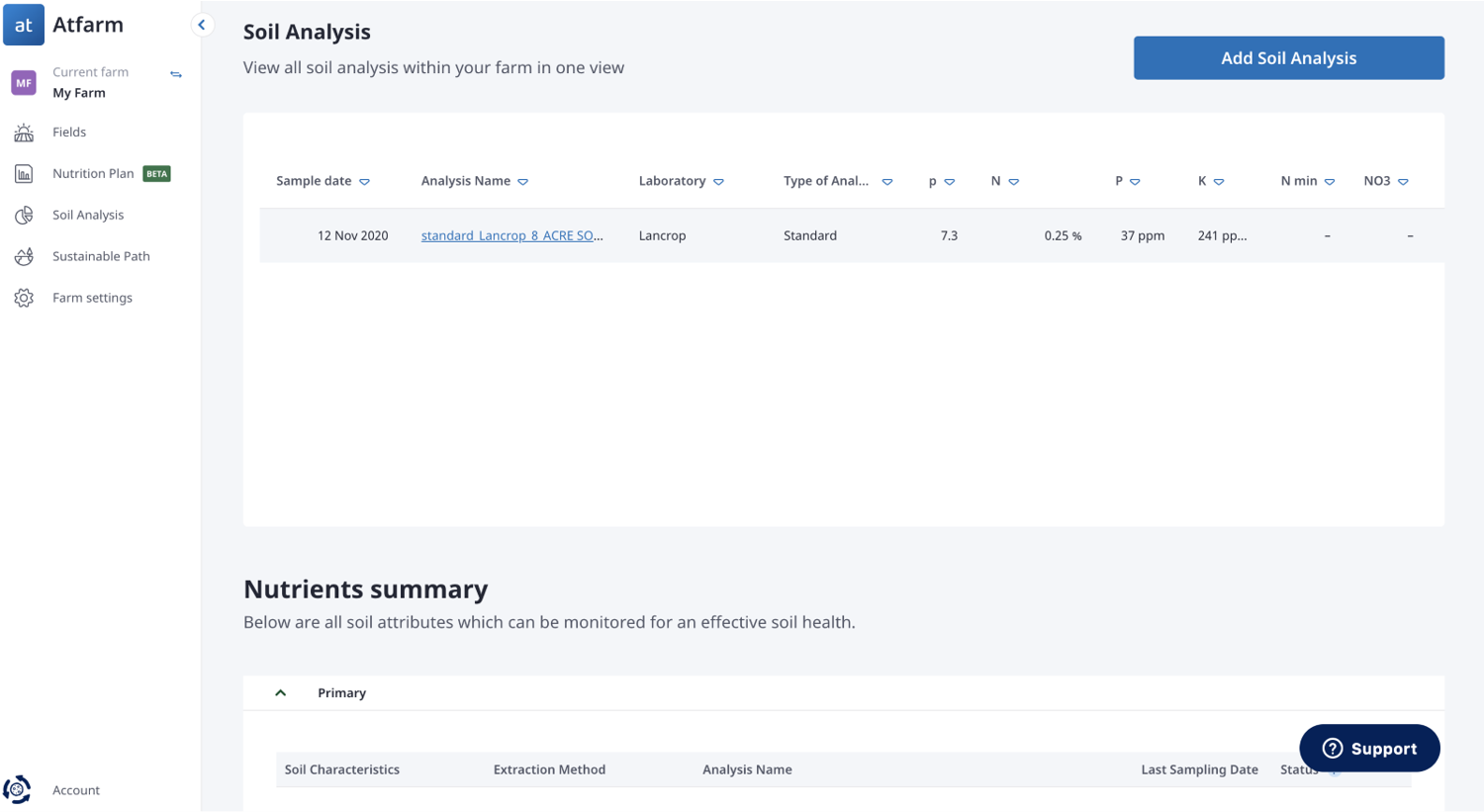Sort by N column arrow
Viewport: 1484px width, 812px height.
tap(1013, 182)
